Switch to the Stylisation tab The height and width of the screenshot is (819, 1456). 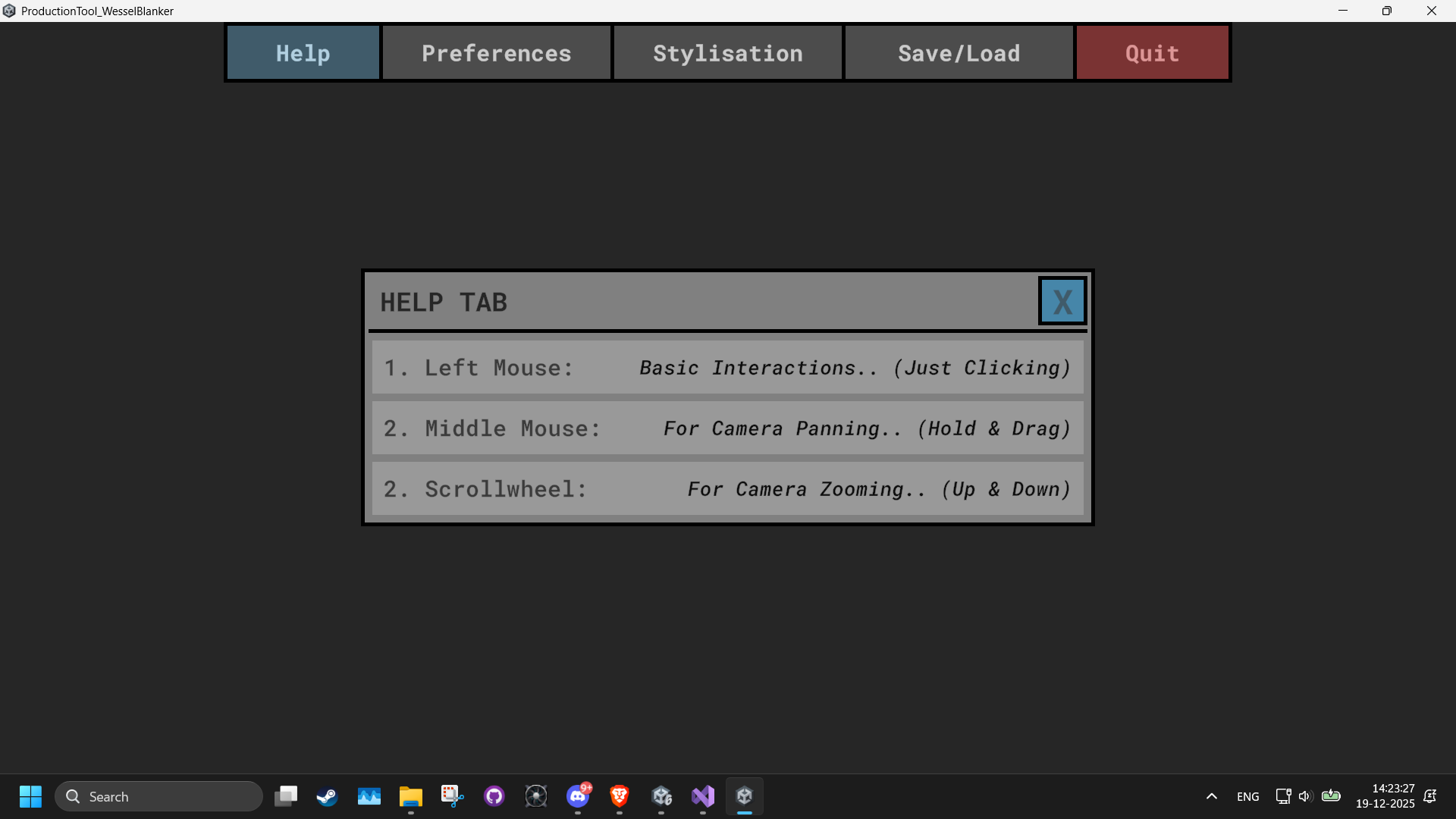pyautogui.click(x=727, y=53)
